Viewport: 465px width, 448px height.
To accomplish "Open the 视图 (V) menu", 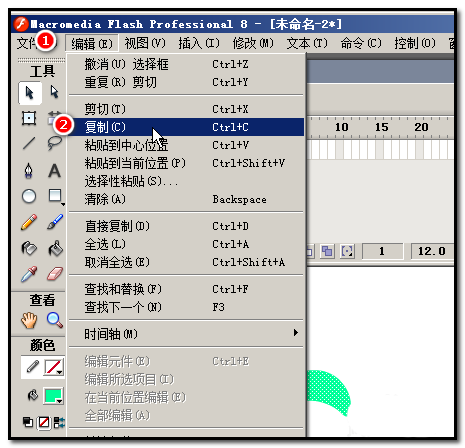I will 145,43.
